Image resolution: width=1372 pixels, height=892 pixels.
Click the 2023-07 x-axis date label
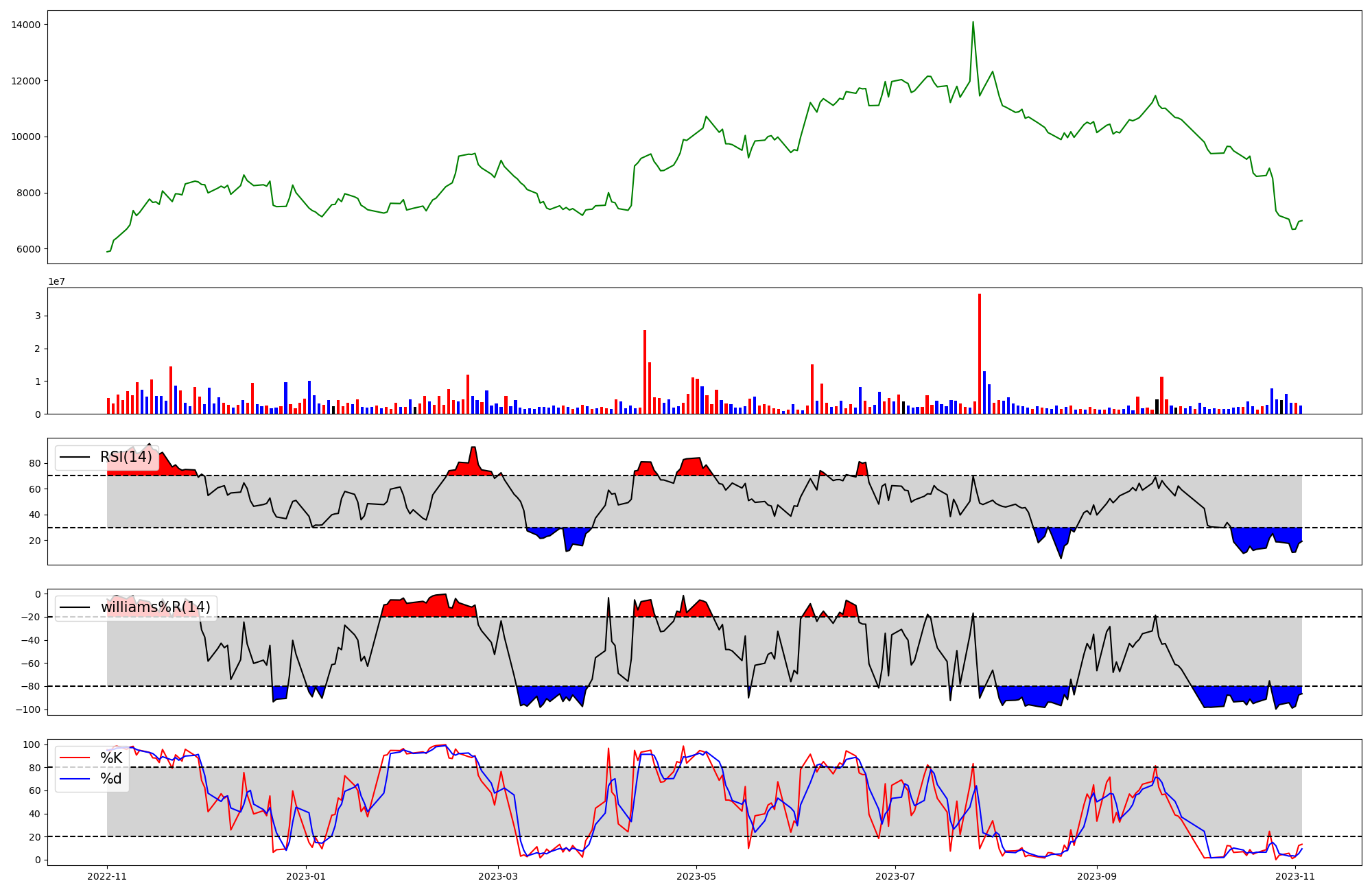895,876
